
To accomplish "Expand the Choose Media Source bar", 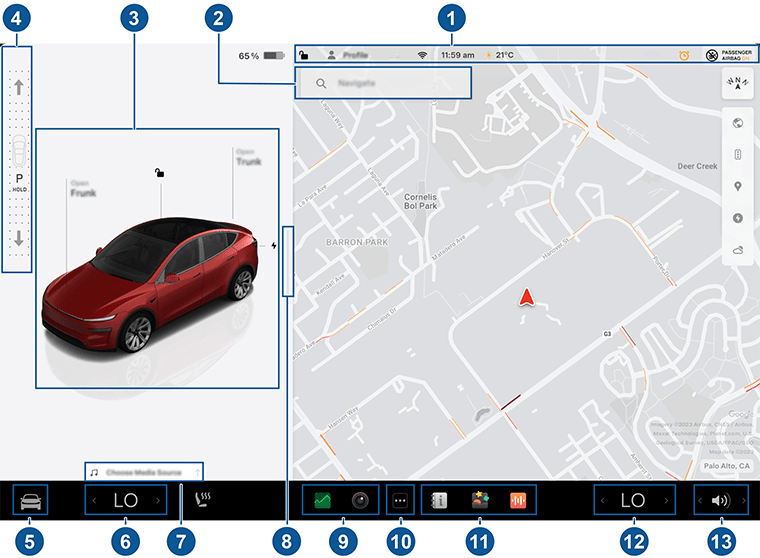I will coord(144,471).
